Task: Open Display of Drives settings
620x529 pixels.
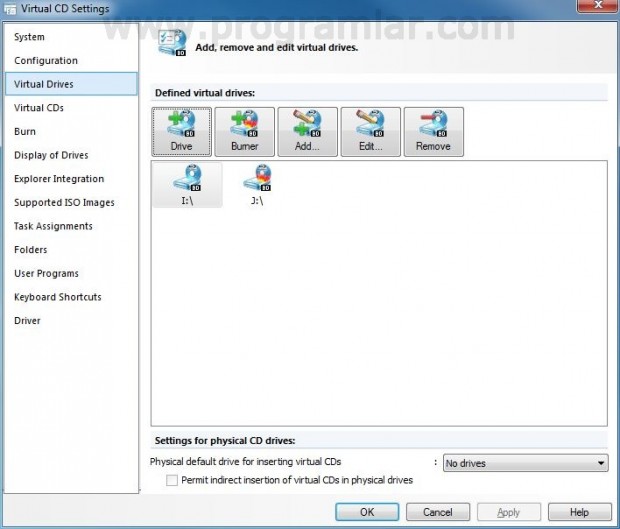Action: pos(71,155)
